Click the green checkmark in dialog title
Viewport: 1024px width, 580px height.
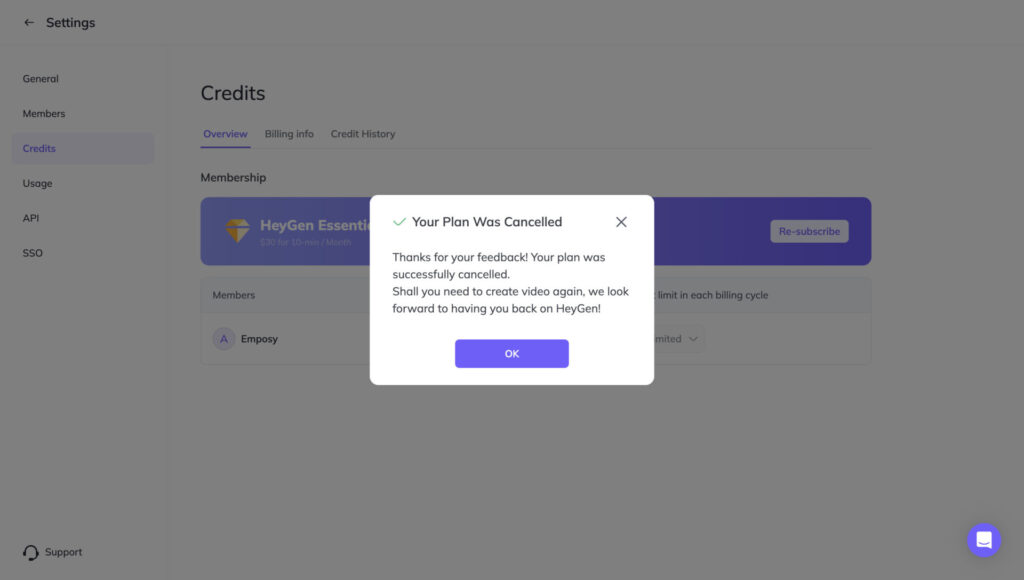point(399,222)
